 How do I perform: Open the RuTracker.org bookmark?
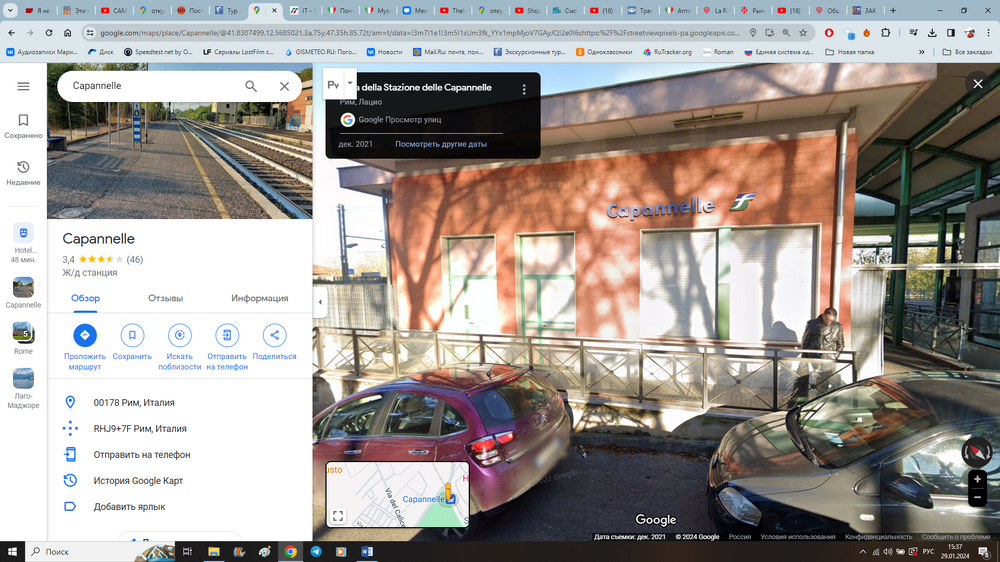(x=667, y=52)
